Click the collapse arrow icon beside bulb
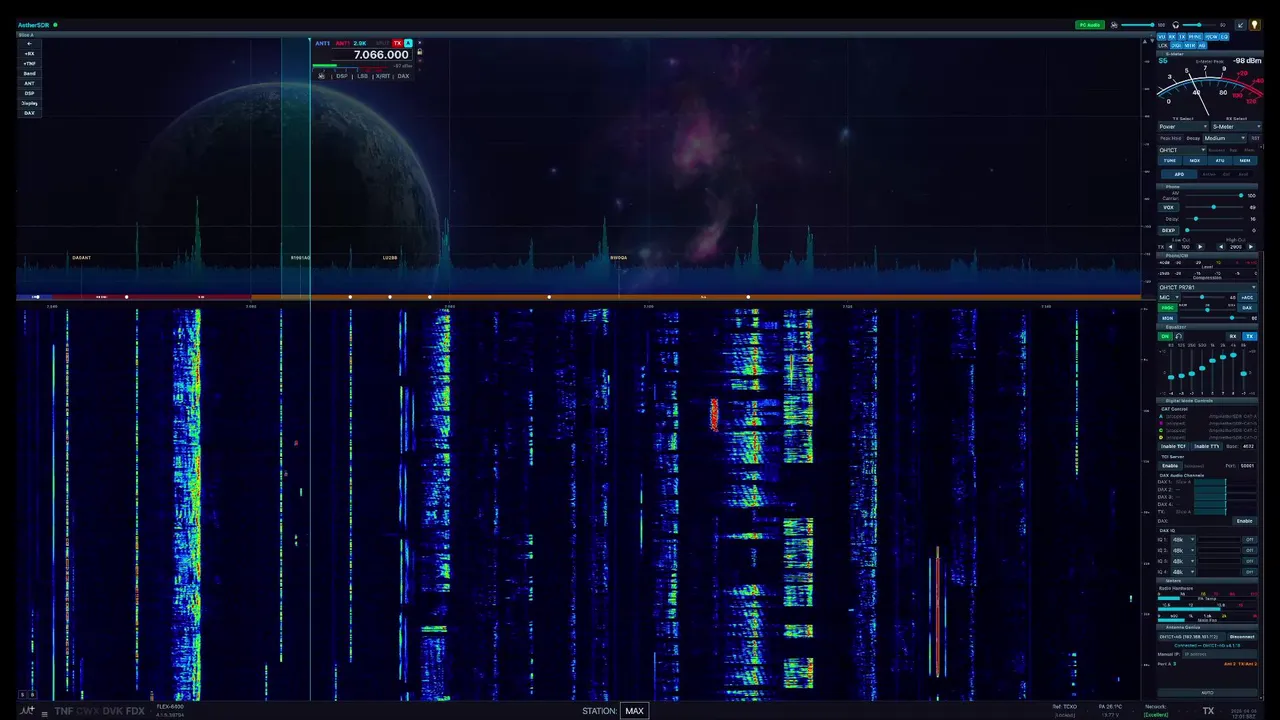 [1241, 25]
